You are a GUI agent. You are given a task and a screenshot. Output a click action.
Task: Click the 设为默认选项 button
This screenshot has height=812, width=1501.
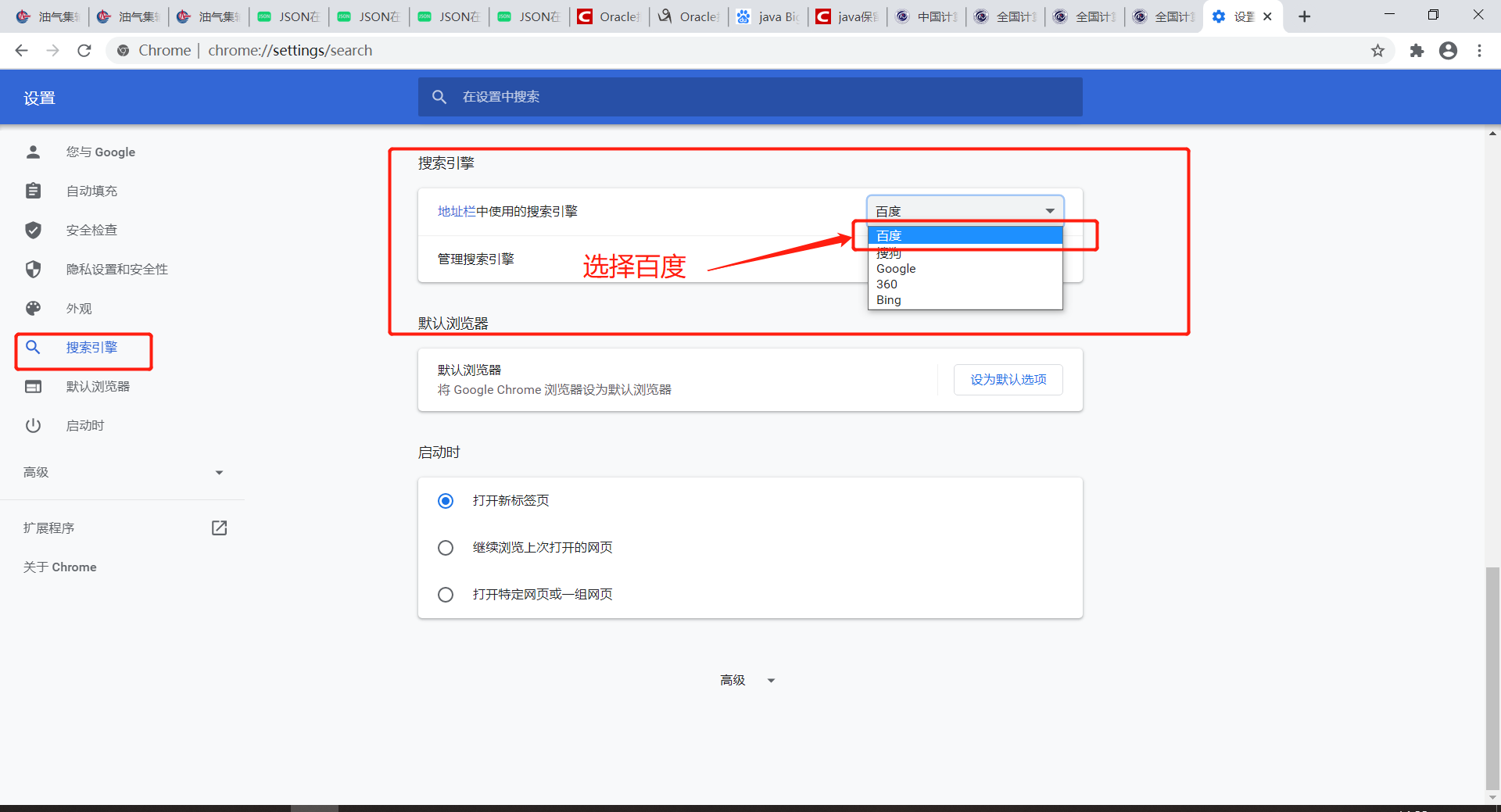(1008, 380)
